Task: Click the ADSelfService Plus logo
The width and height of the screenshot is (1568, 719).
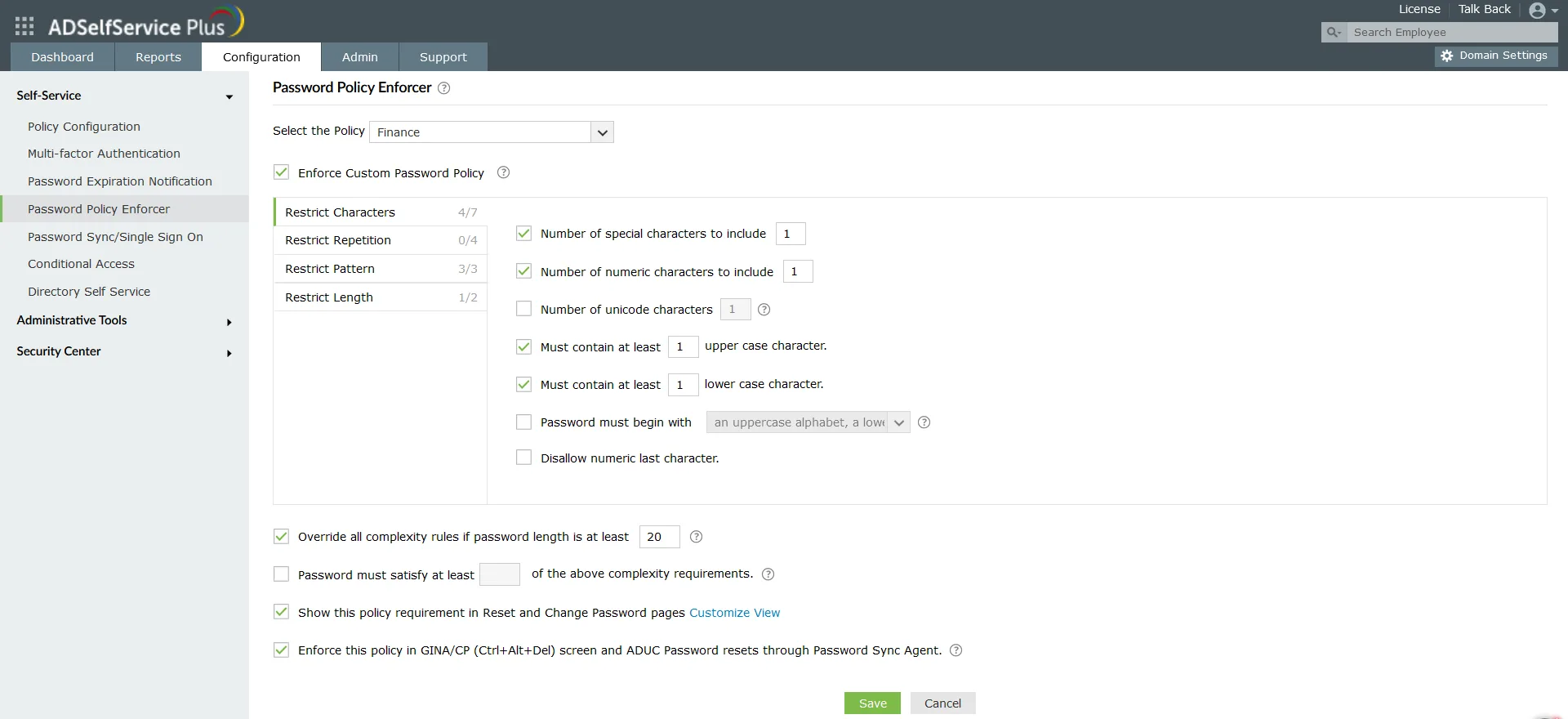Action: (145, 23)
